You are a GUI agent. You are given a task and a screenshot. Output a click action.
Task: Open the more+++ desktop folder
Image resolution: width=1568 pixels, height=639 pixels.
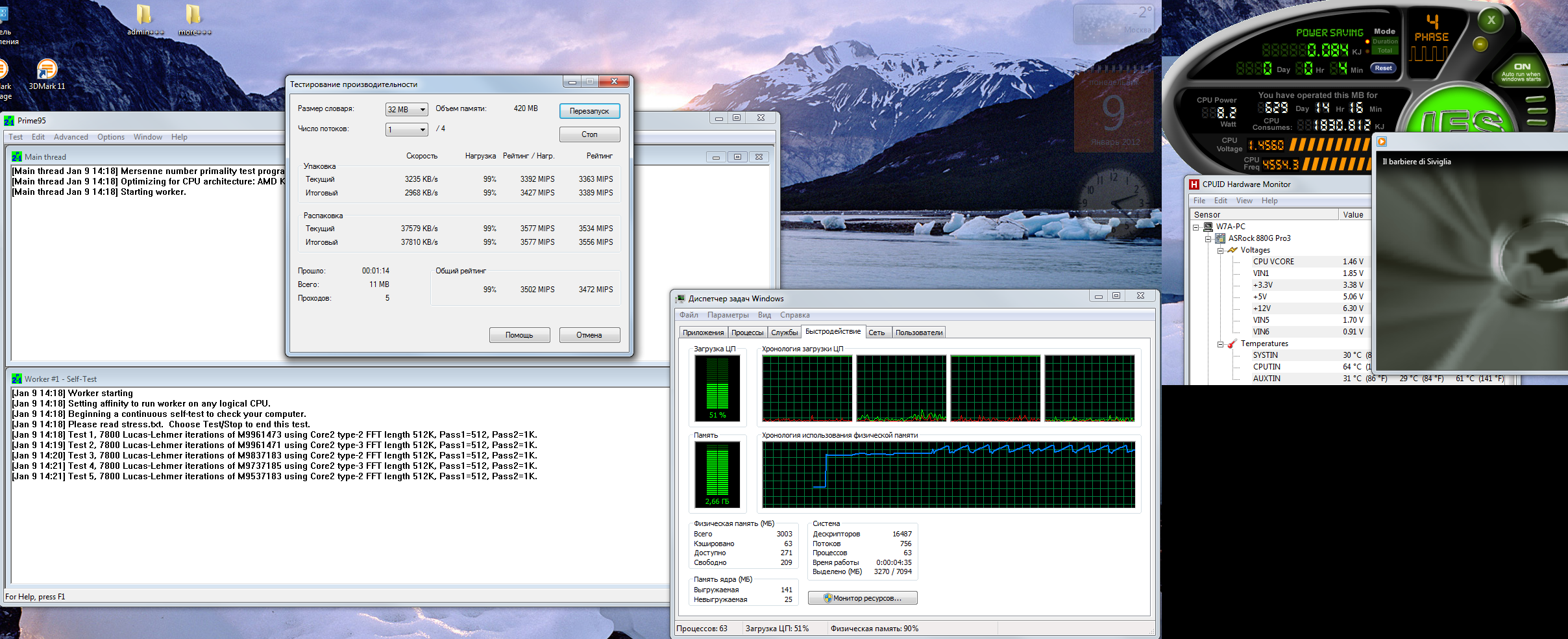tap(193, 16)
